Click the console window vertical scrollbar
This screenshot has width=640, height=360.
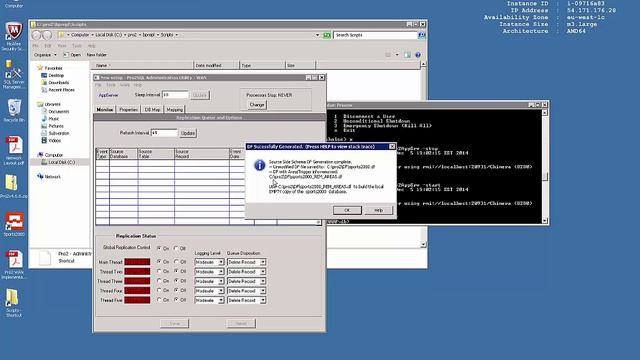click(545, 166)
